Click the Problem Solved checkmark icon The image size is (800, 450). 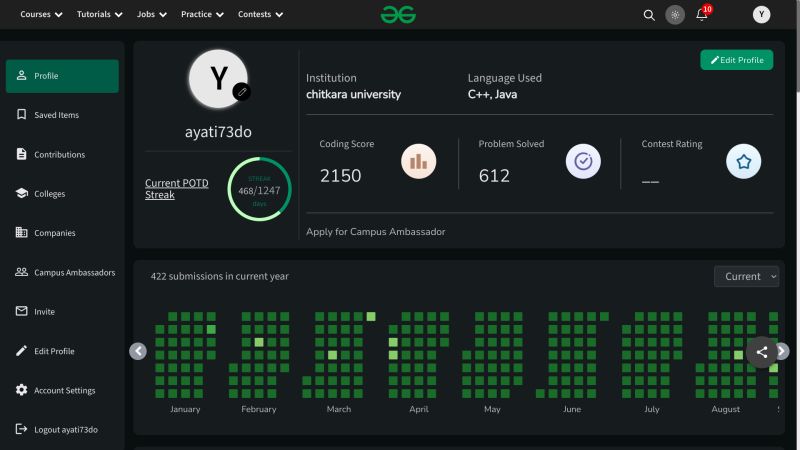point(583,161)
